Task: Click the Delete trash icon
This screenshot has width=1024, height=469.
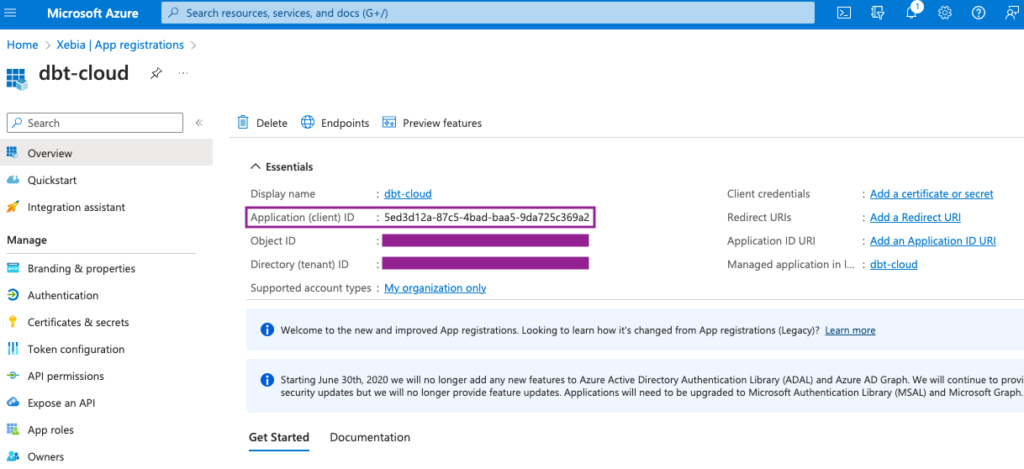Action: (243, 122)
